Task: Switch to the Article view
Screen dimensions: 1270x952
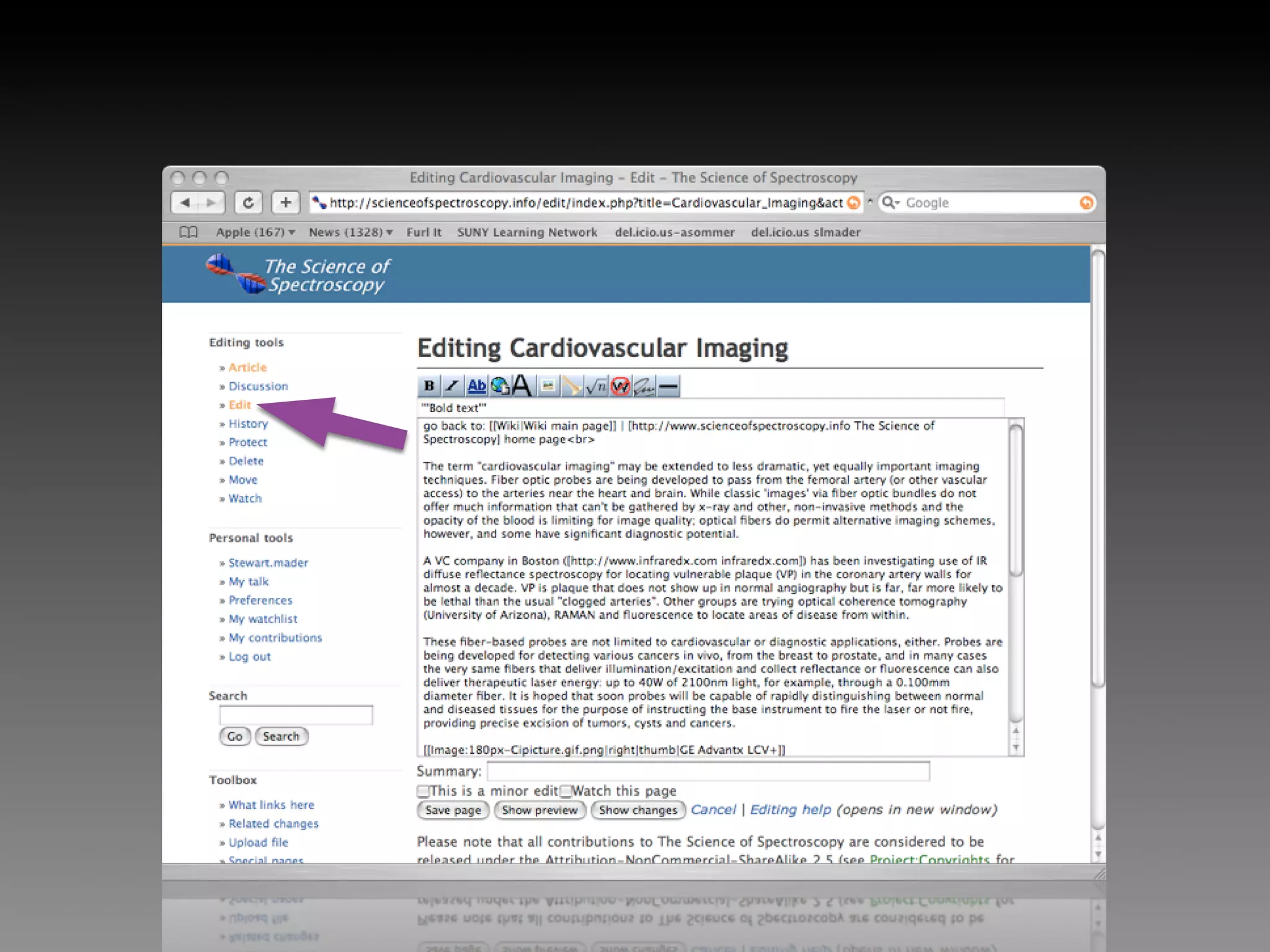Action: pos(247,368)
